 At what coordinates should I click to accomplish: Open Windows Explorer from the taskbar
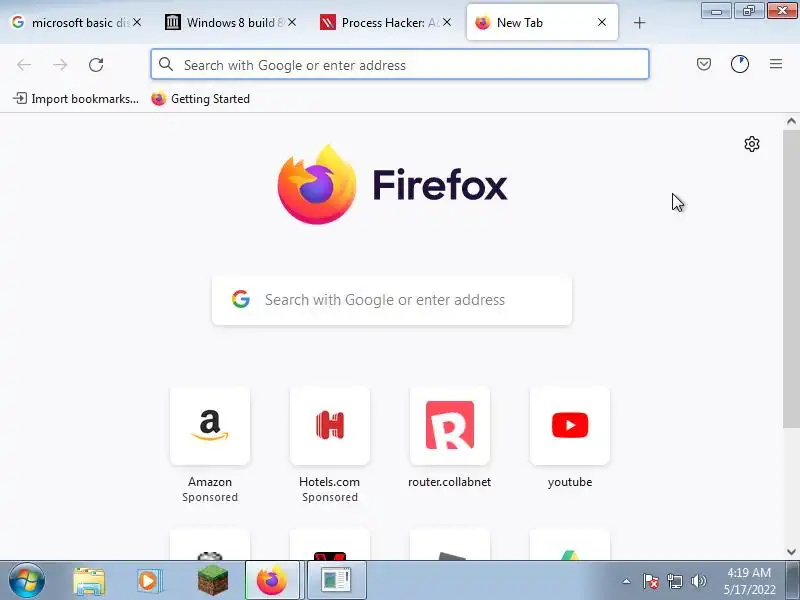coord(89,581)
